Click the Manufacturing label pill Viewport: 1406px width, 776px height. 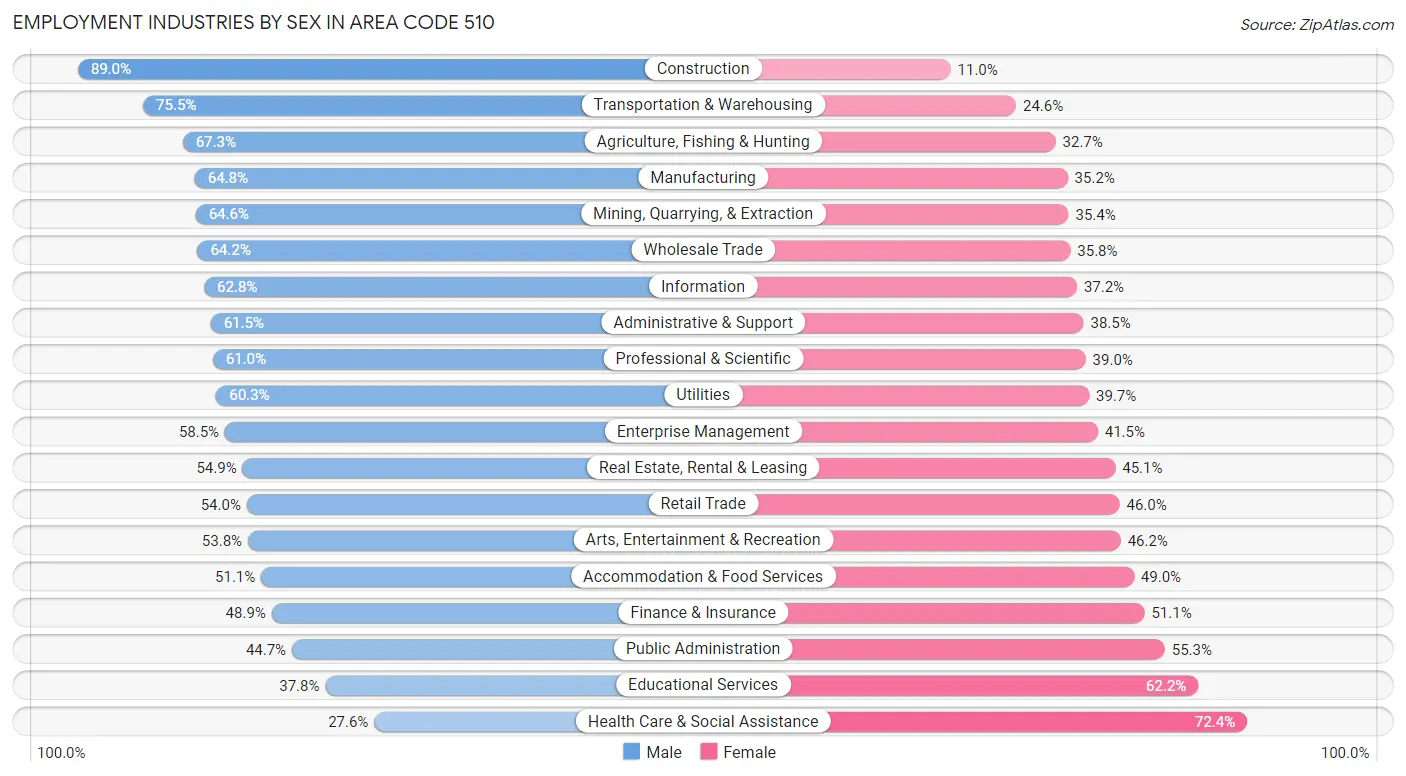point(703,178)
